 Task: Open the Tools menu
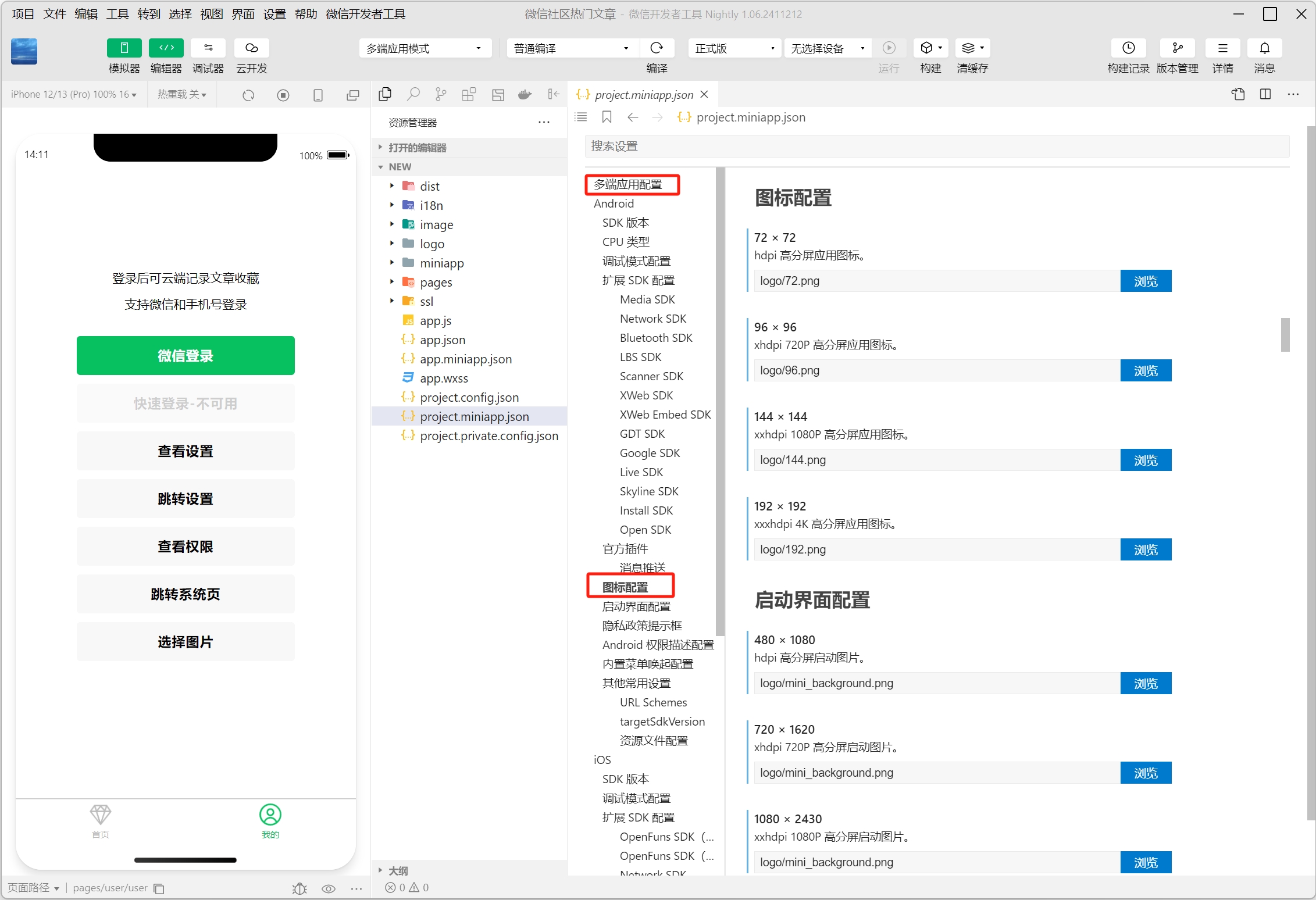(x=117, y=14)
